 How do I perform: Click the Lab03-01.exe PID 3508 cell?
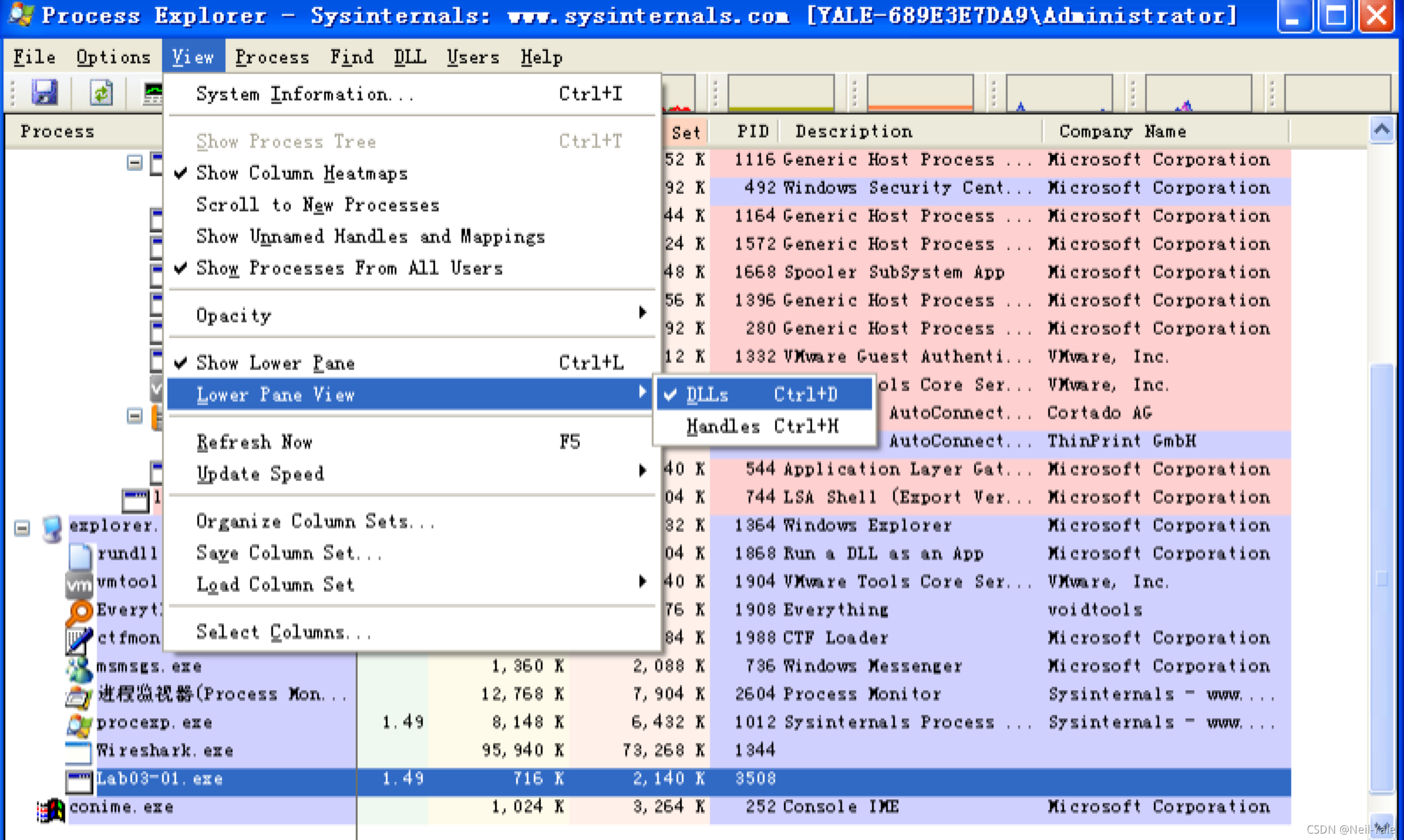[755, 779]
